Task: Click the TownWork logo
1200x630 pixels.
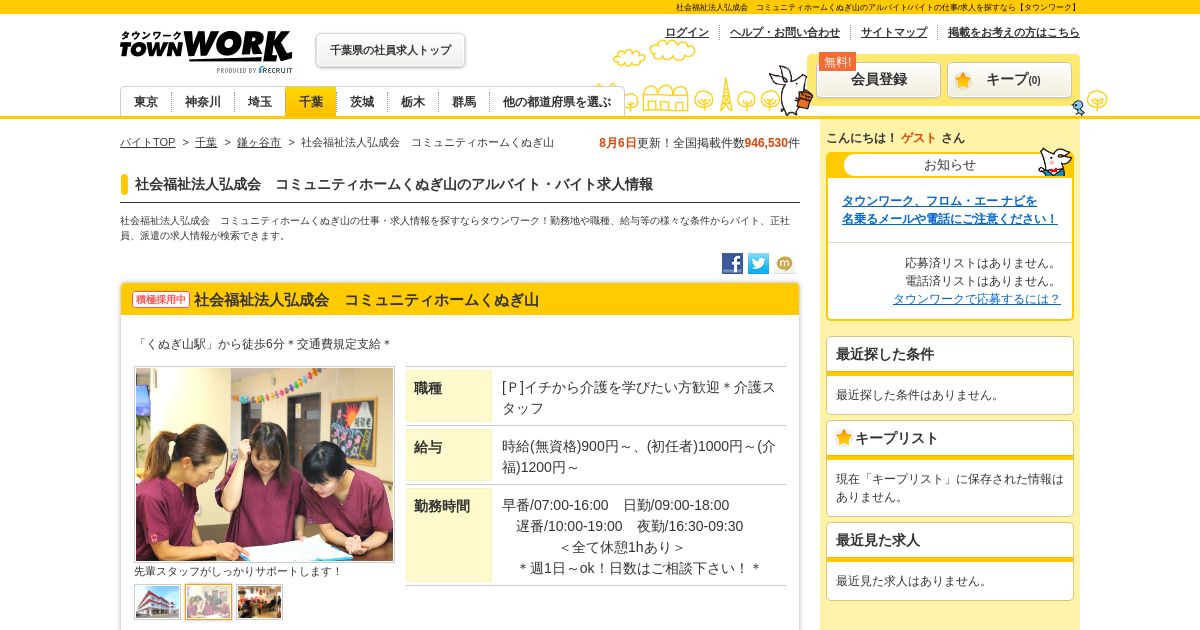Action: point(206,51)
